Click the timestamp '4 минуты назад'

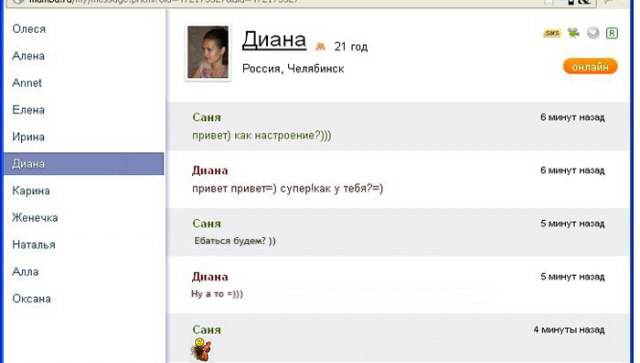[x=569, y=330]
